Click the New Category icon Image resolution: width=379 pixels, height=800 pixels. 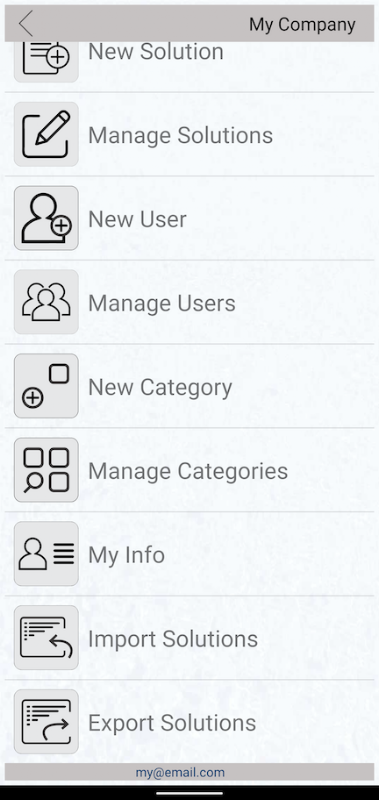click(x=46, y=386)
